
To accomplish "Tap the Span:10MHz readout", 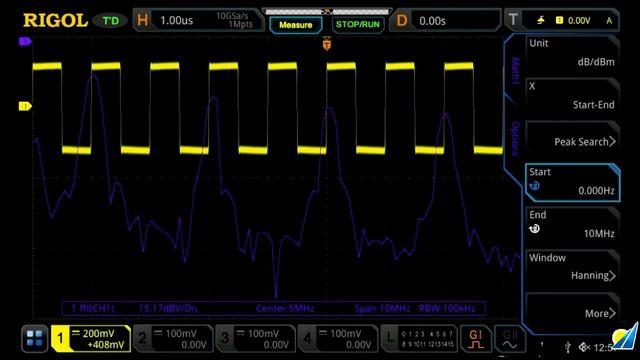I will pos(382,308).
